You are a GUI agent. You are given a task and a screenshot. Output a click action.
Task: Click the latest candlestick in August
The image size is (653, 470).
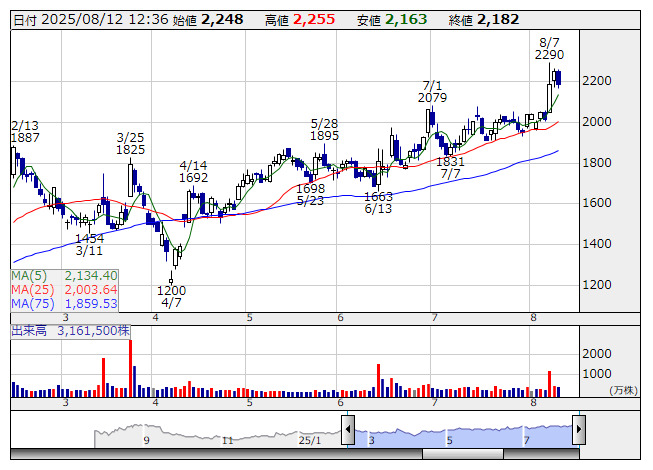tap(558, 78)
